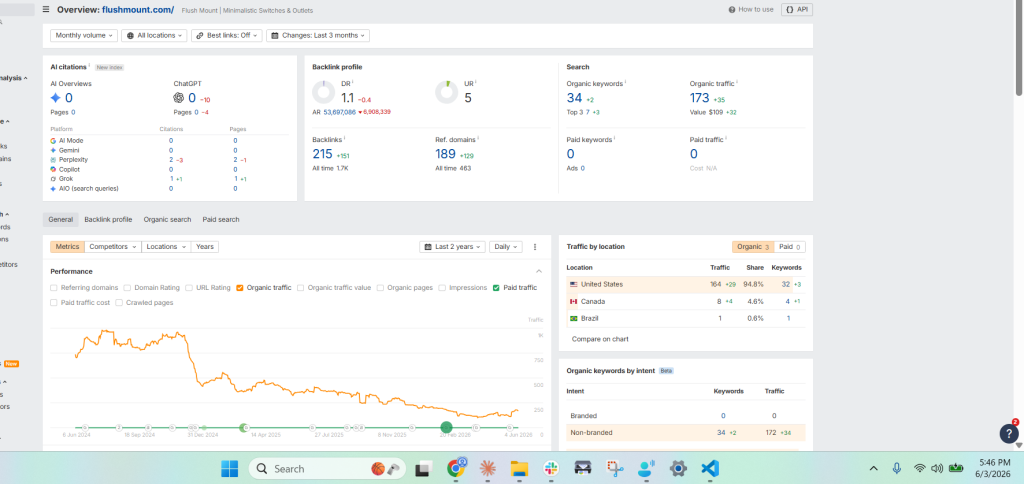Image resolution: width=1024 pixels, height=484 pixels.
Task: Click the AI Overviews sparkle icon
Action: [56, 98]
